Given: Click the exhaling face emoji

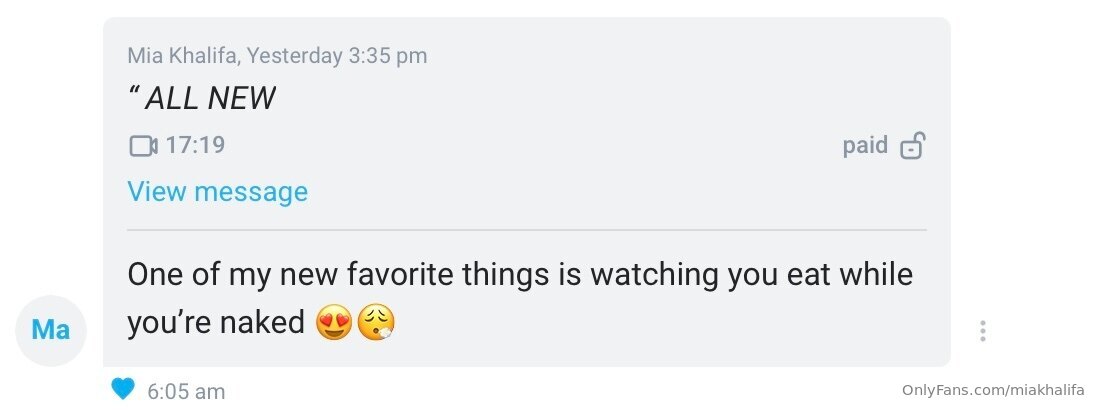Looking at the screenshot, I should click(x=376, y=323).
